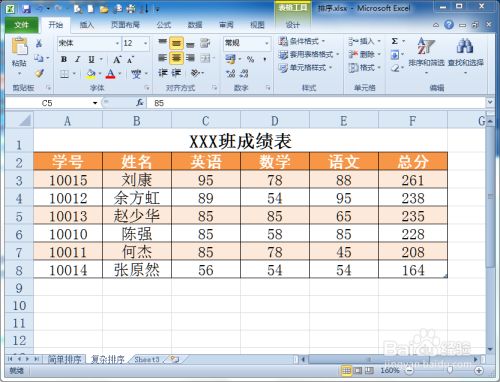Click the formula bar input showing 85
500x382 pixels.
[x=316, y=103]
